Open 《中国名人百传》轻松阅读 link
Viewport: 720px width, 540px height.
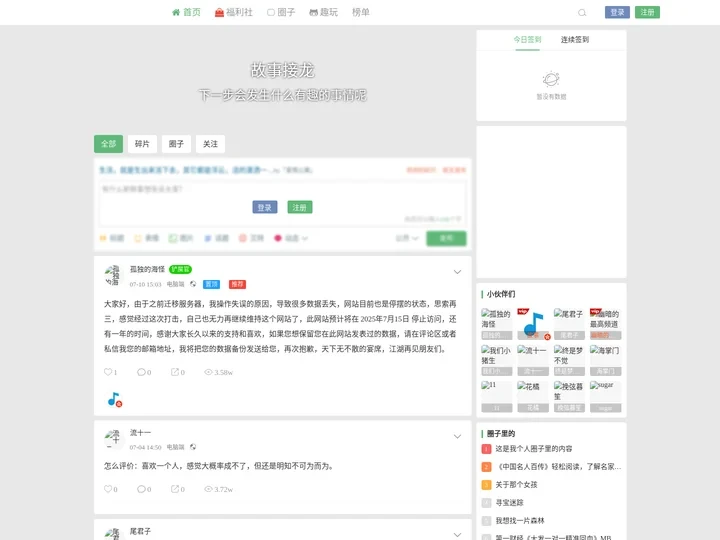click(558, 467)
